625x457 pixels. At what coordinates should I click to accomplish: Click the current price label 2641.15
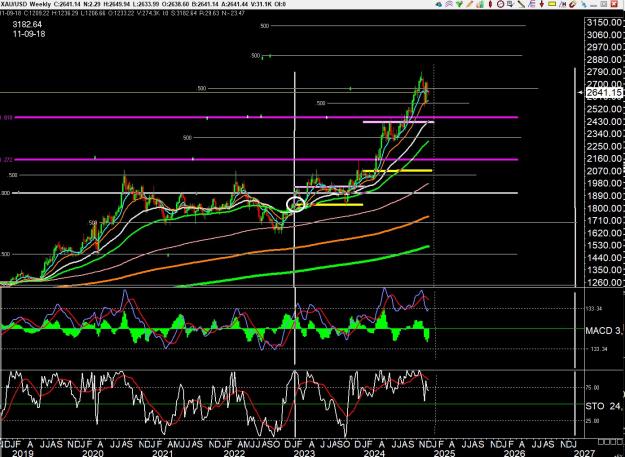[603, 92]
